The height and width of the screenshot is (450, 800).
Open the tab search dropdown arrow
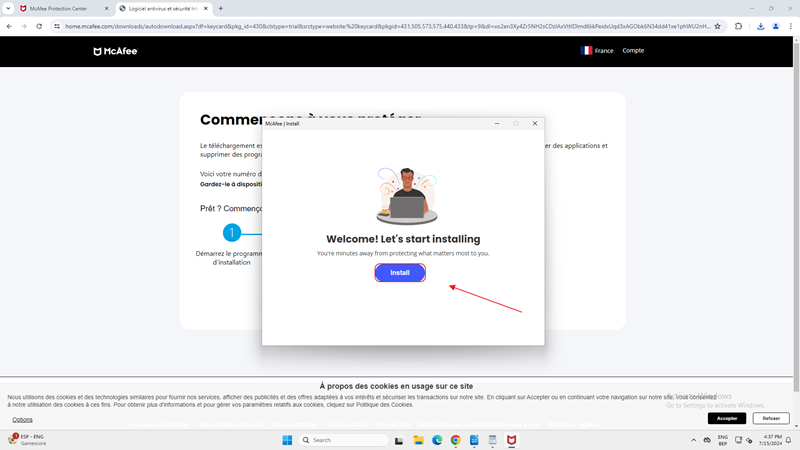pos(8,9)
